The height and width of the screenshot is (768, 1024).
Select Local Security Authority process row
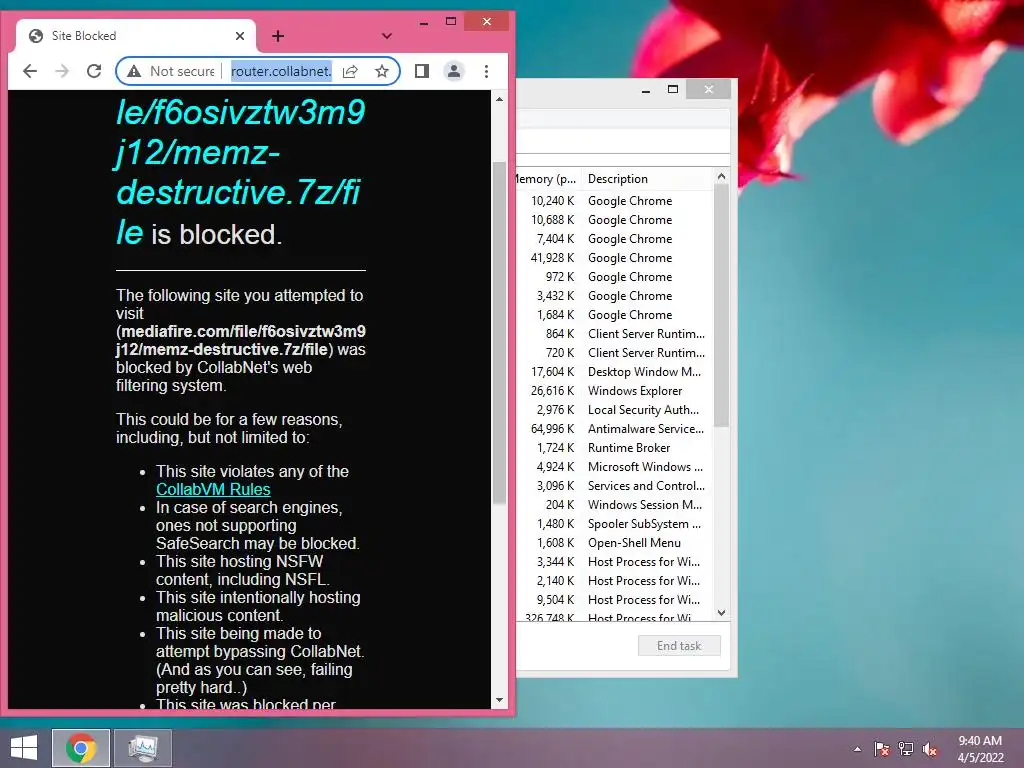pyautogui.click(x=614, y=409)
